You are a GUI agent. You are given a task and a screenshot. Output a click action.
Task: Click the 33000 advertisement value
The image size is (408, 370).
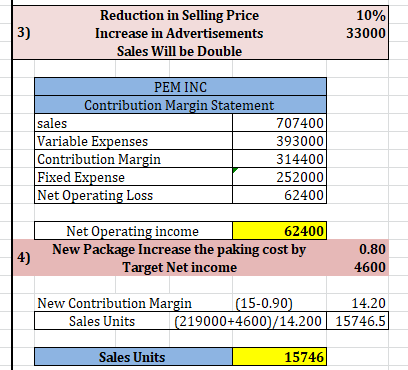366,33
